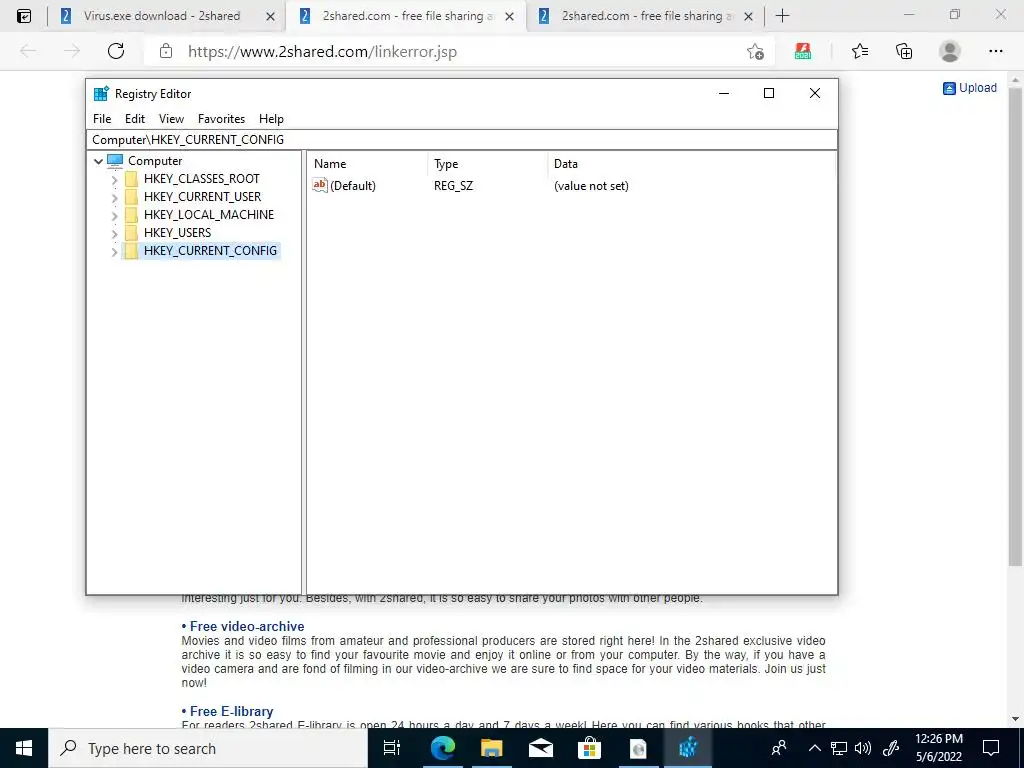Click the Computer monitor icon in tree

click(x=115, y=161)
